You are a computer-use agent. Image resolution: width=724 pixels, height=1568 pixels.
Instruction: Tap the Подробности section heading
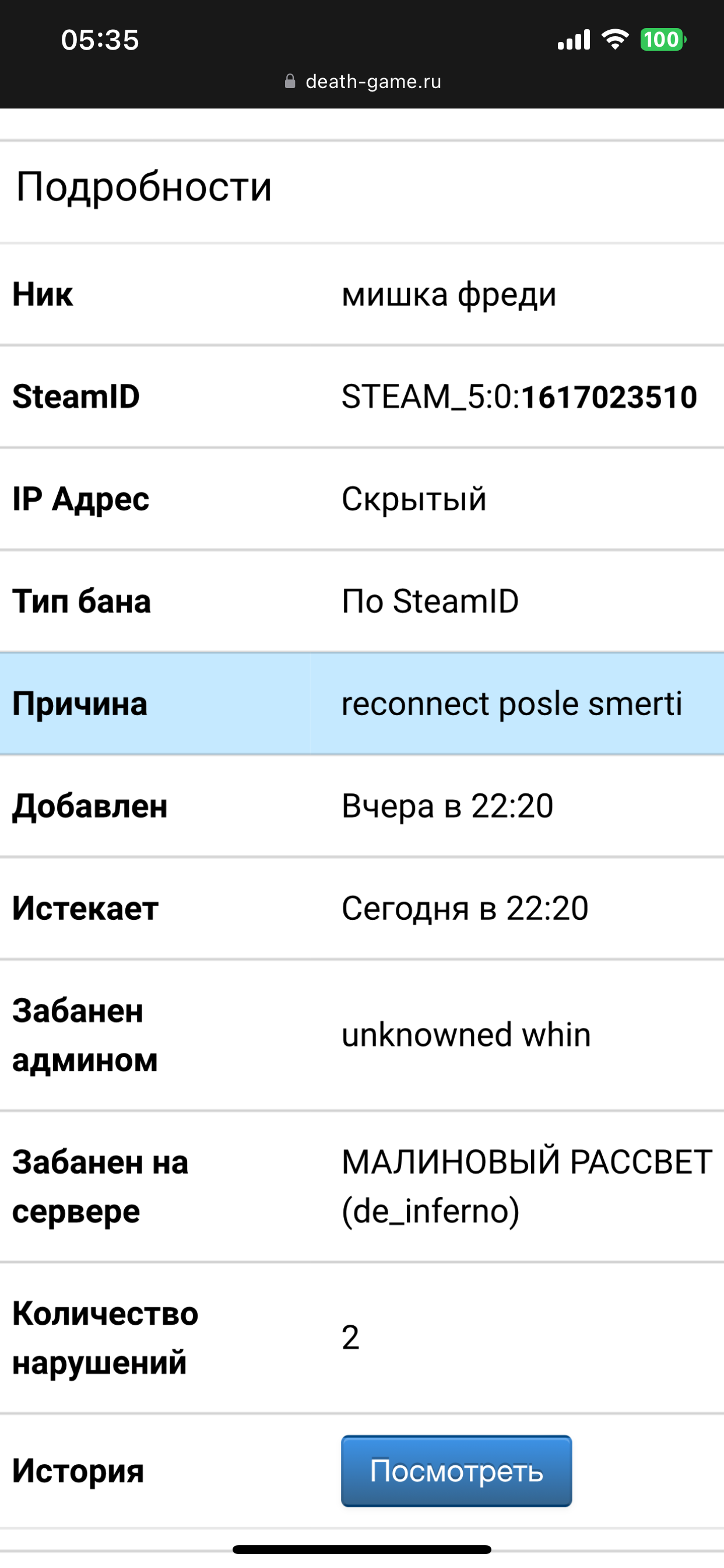tap(143, 186)
